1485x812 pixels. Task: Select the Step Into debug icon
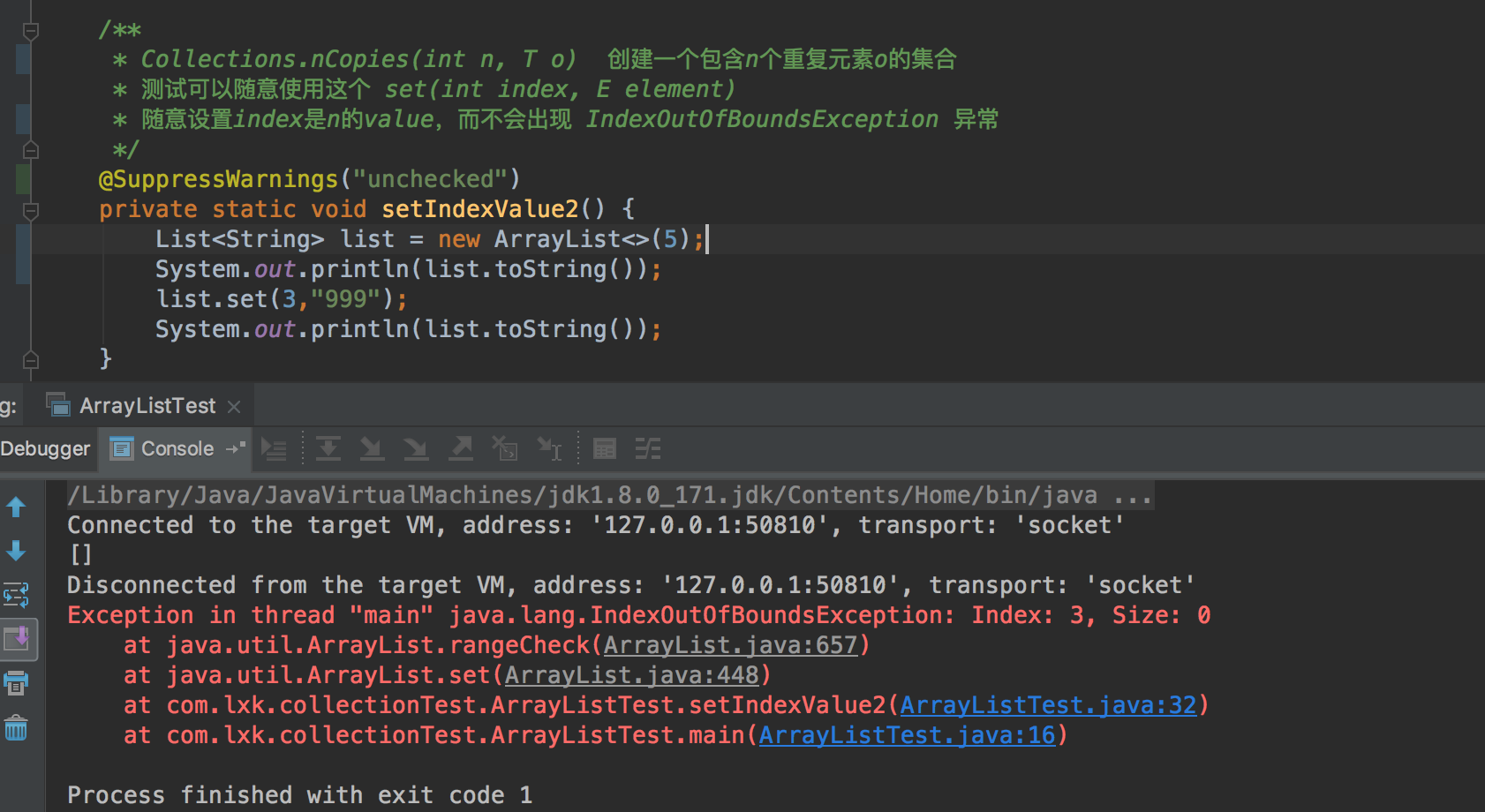[x=372, y=448]
